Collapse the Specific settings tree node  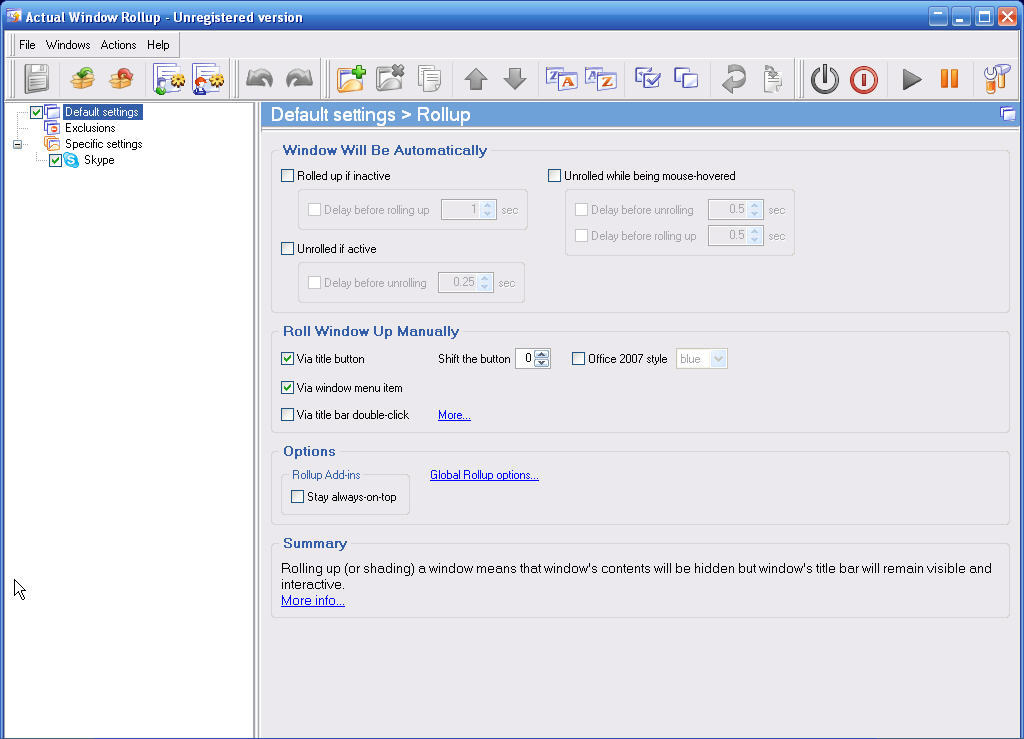point(16,143)
